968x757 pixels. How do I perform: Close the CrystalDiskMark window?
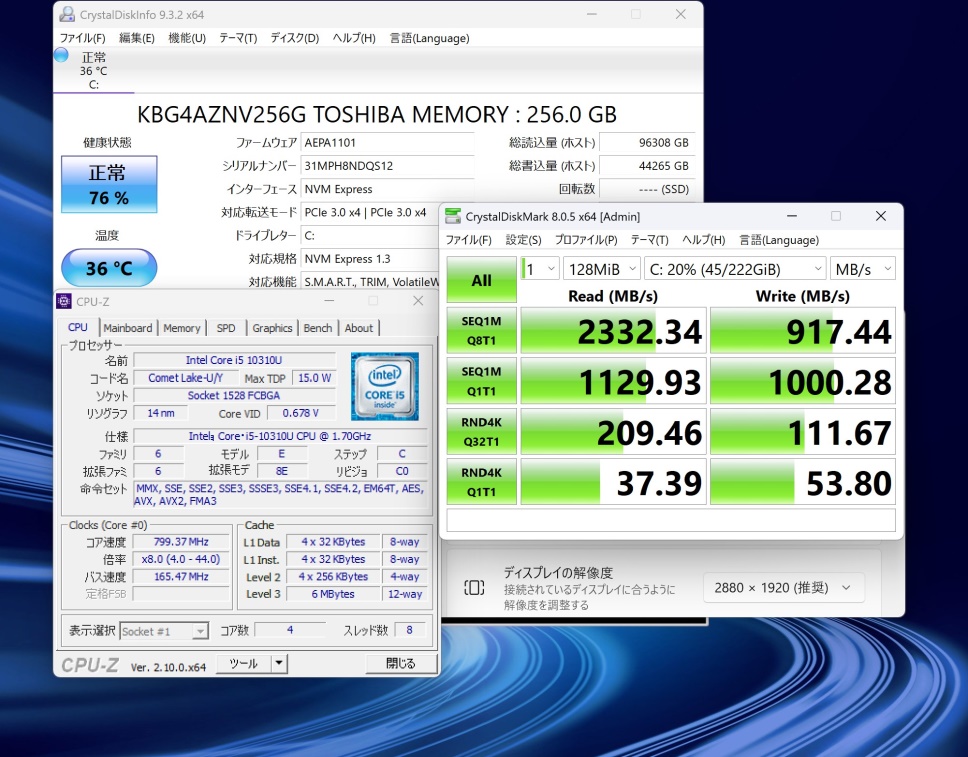coord(881,216)
